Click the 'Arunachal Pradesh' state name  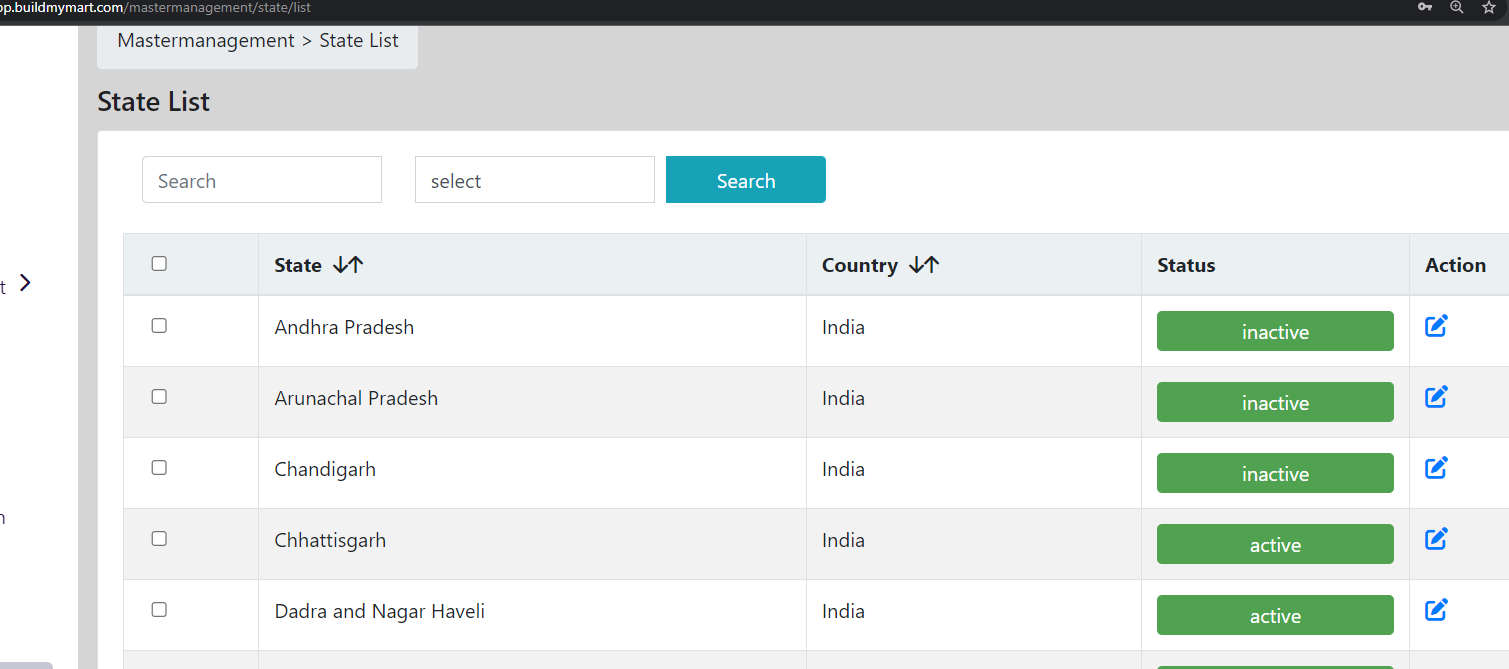point(356,398)
